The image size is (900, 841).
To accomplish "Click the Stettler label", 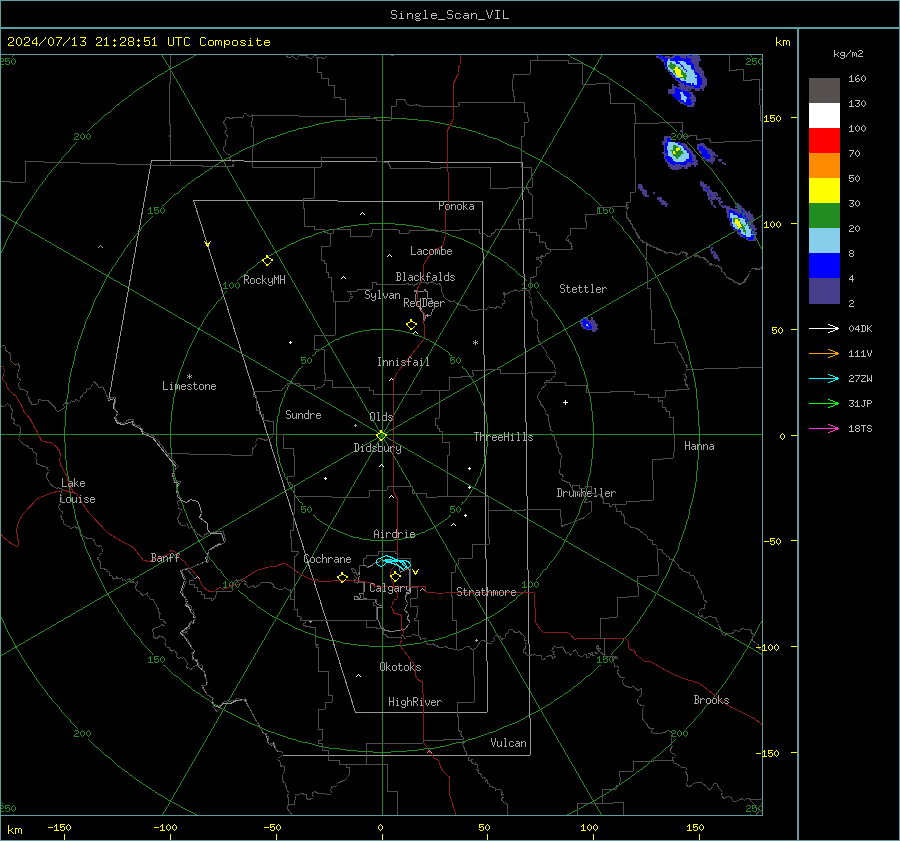I will 583,289.
